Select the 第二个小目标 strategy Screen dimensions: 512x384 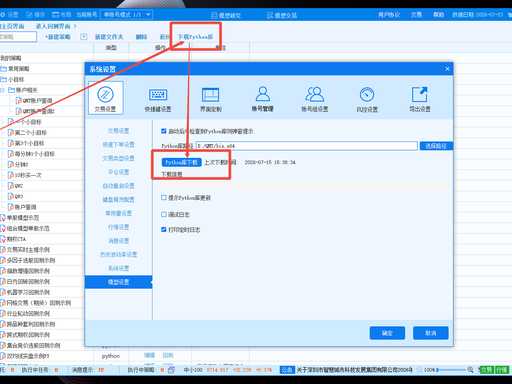28,133
